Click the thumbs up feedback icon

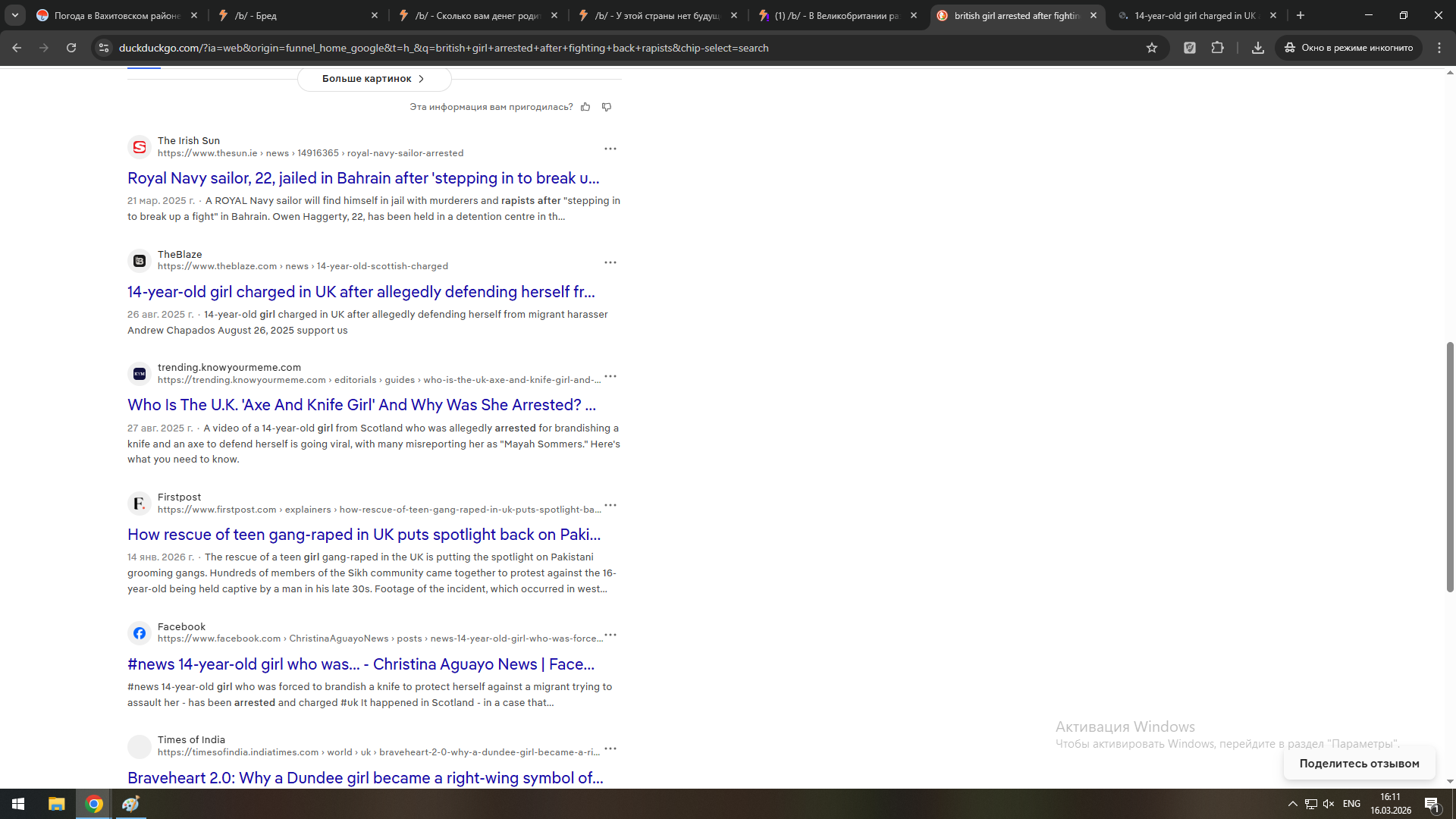tap(585, 107)
